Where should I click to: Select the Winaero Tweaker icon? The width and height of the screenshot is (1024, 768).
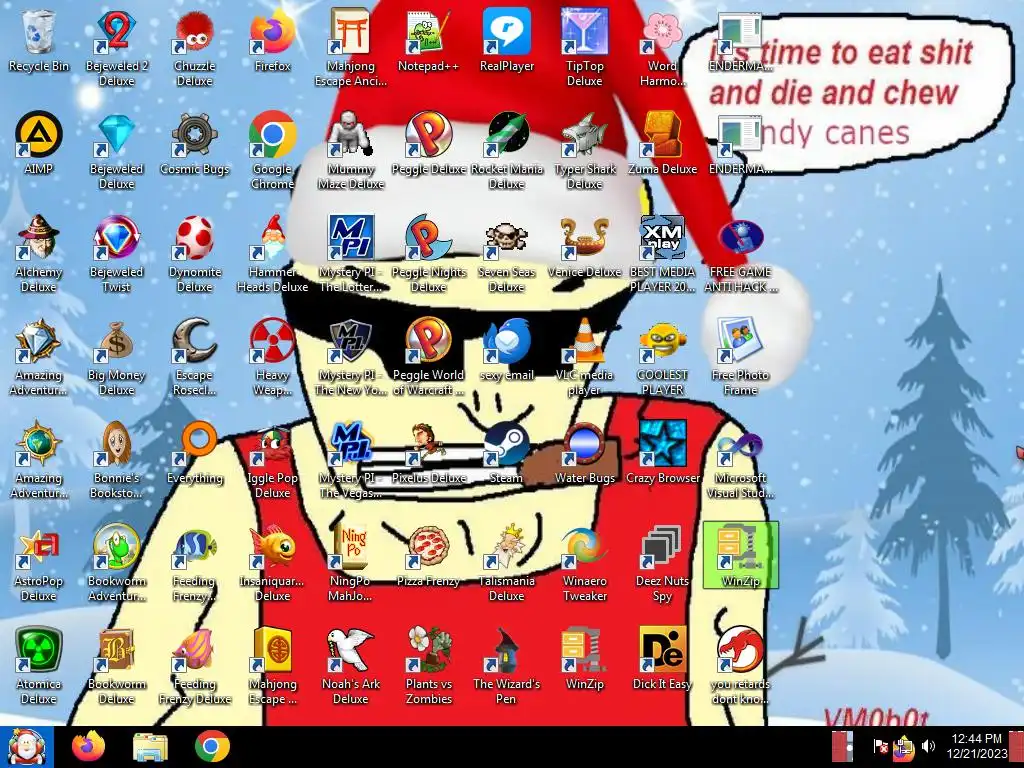584,564
